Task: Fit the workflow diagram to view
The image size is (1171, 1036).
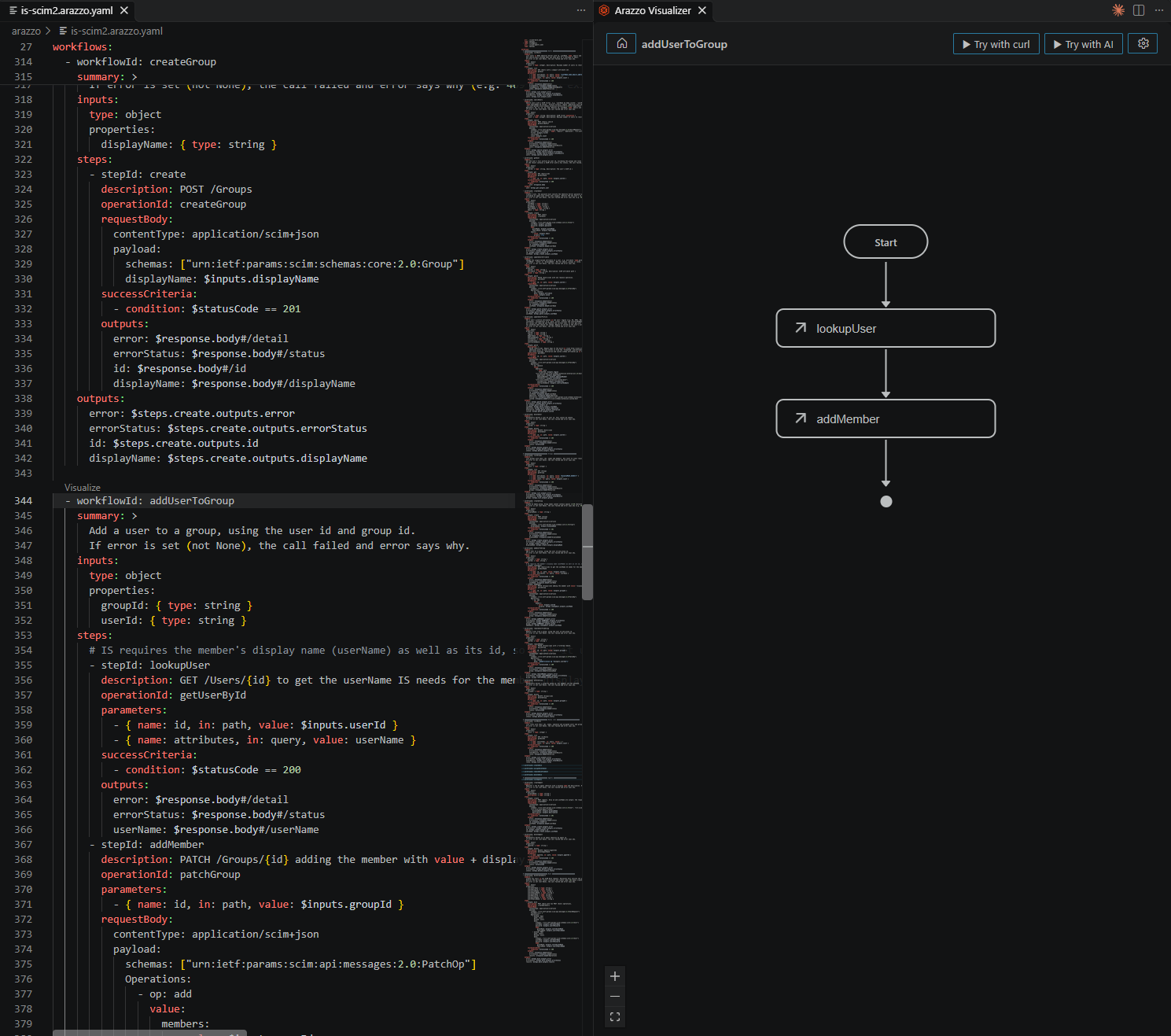Action: click(x=615, y=1017)
